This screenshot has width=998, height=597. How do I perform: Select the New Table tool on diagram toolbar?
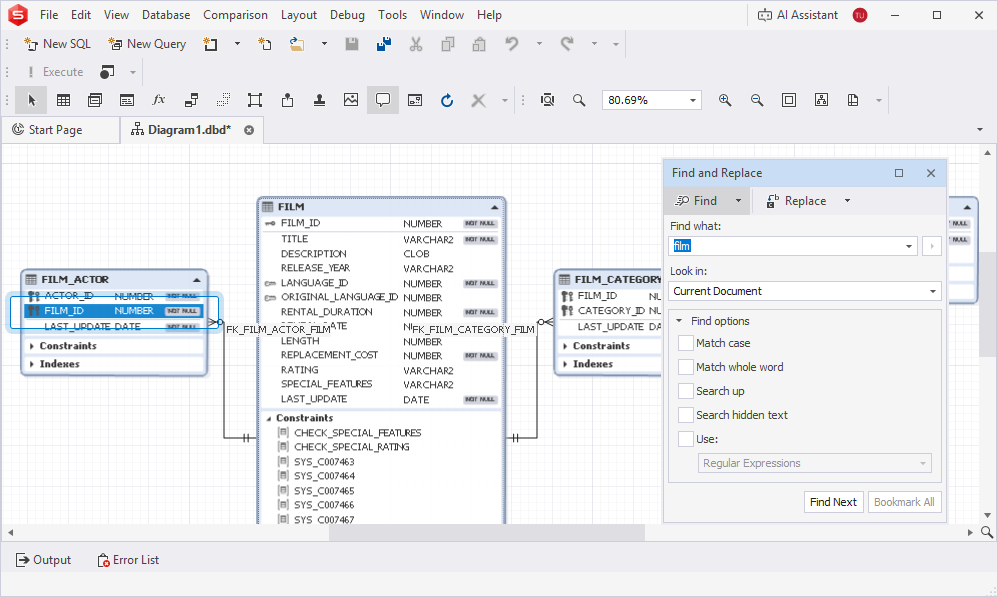tap(63, 100)
